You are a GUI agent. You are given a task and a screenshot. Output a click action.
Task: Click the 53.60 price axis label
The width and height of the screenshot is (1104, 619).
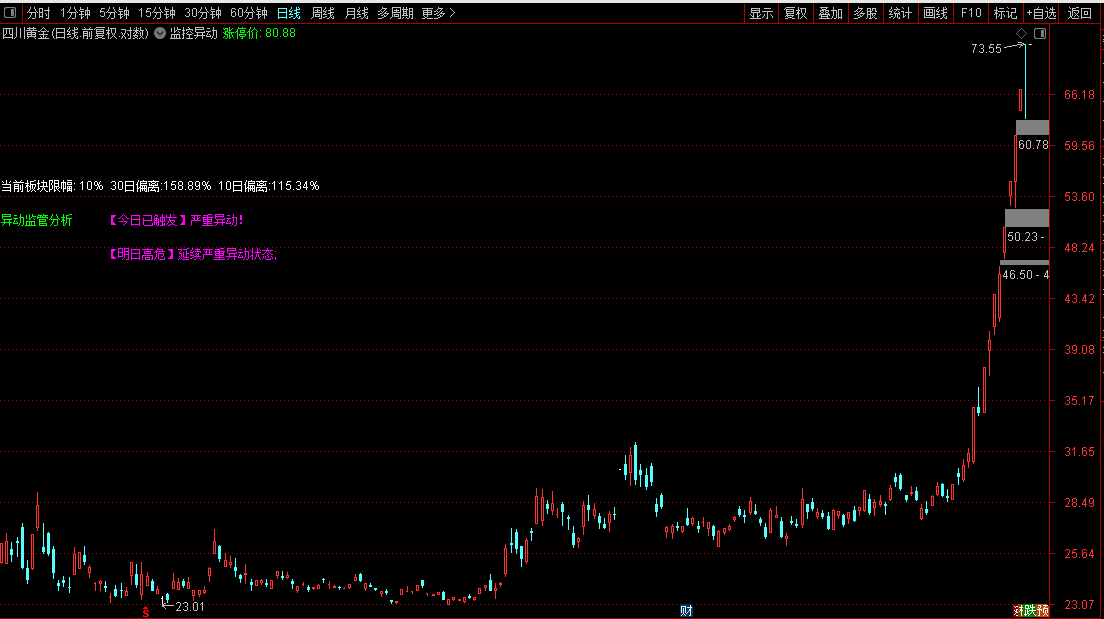tap(1079, 196)
